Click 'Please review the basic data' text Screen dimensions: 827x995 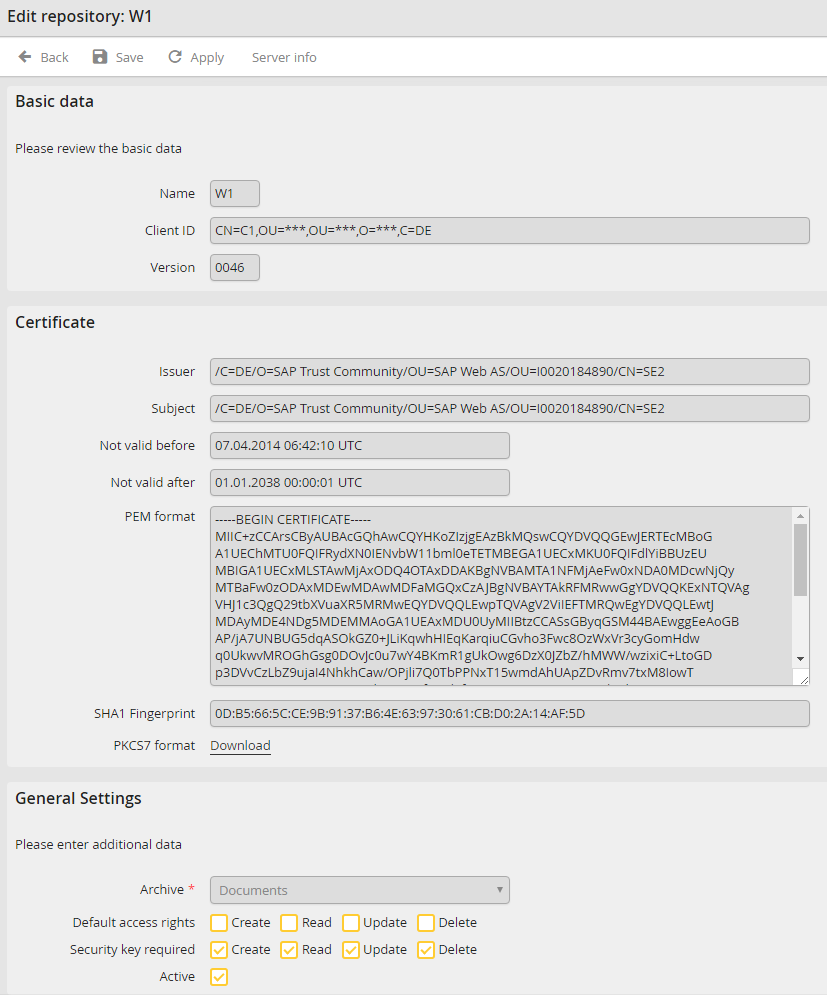coord(98,148)
